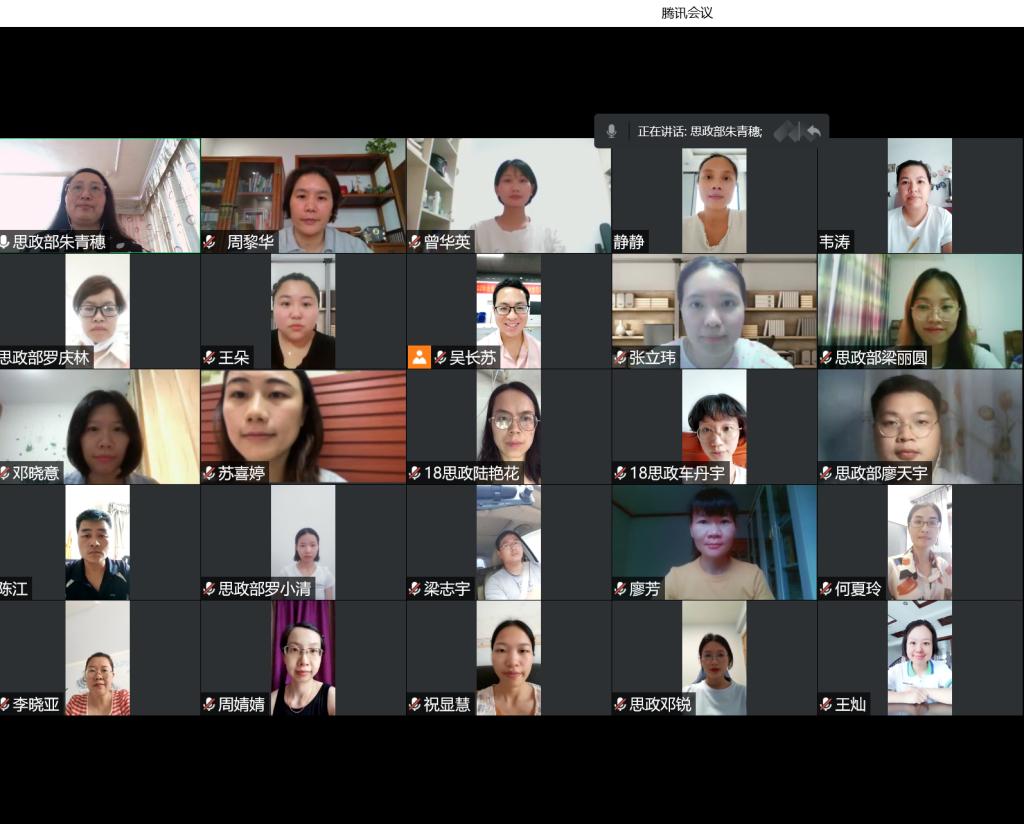This screenshot has width=1024, height=824.
Task: Click the muted mic icon beside 周黎华
Action: (210, 242)
